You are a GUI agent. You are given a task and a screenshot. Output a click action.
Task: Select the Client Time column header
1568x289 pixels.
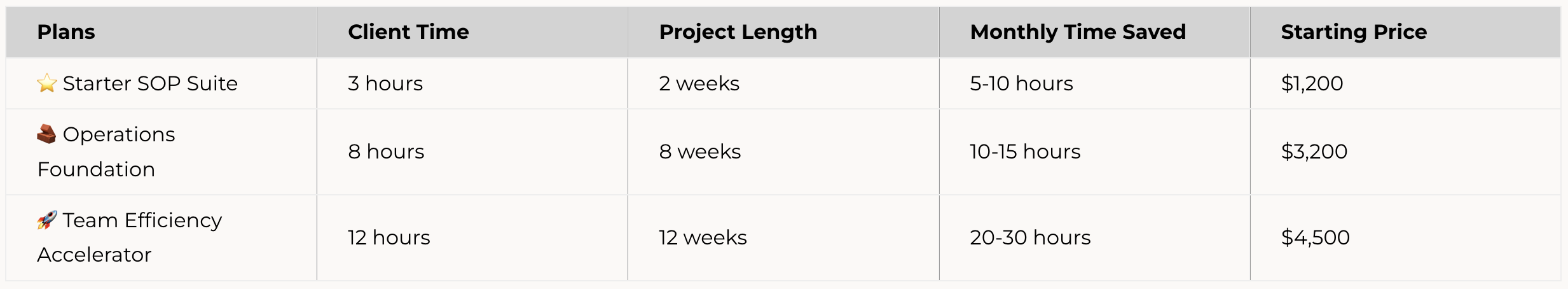click(408, 32)
